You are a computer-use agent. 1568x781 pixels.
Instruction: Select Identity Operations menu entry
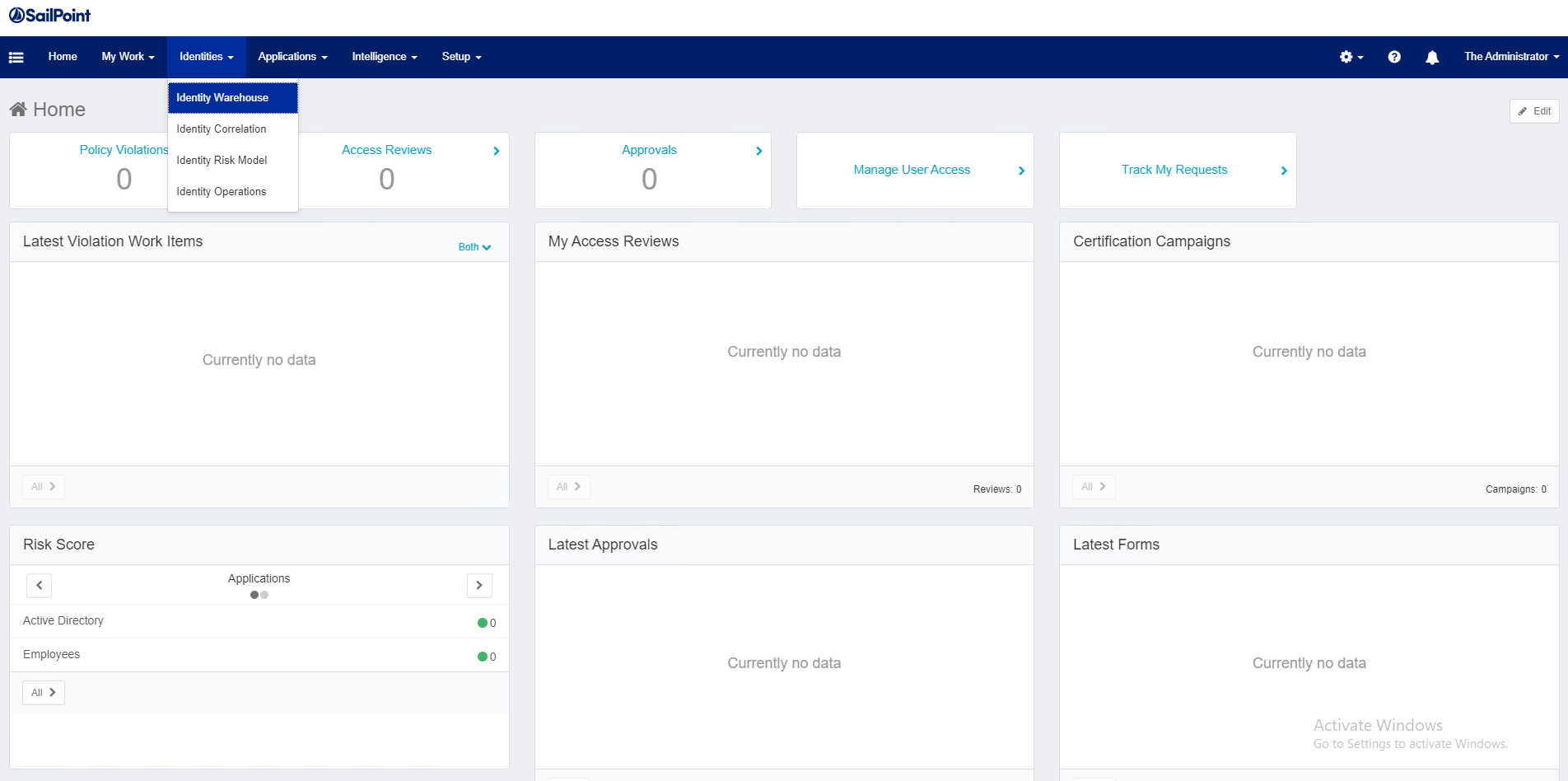tap(233, 192)
